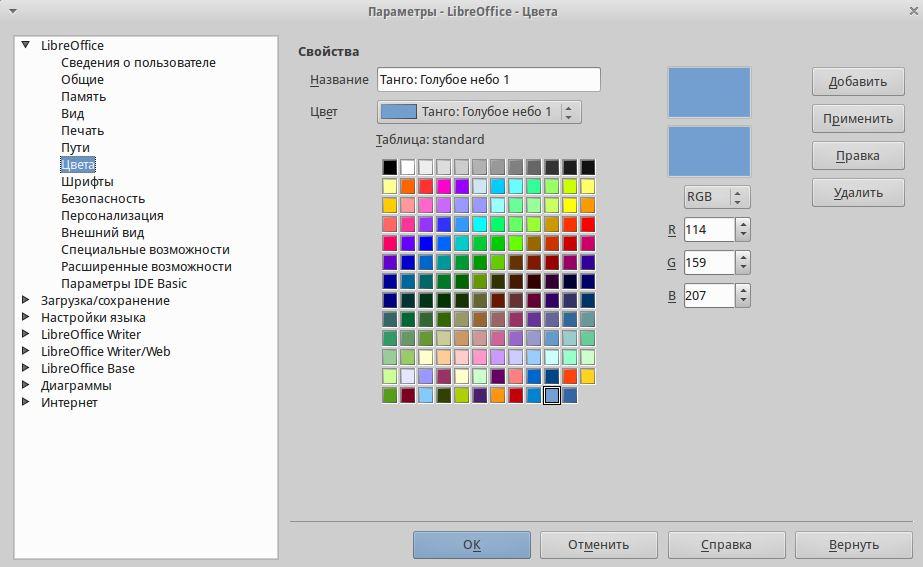Decrease the G value with down arrow
Image resolution: width=923 pixels, height=567 pixels.
[x=743, y=268]
